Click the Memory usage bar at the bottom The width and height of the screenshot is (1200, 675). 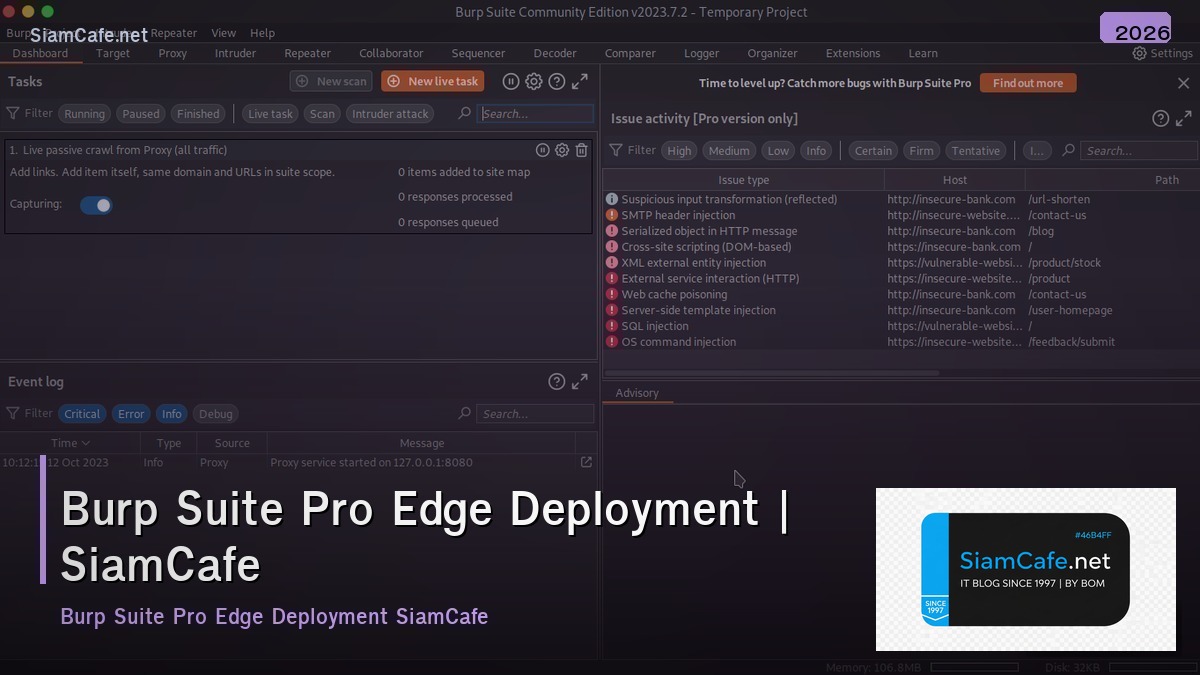tap(975, 666)
